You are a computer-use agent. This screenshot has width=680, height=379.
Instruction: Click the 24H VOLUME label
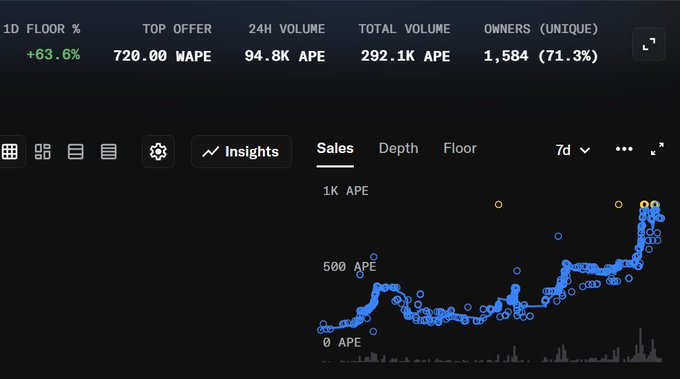tap(287, 29)
